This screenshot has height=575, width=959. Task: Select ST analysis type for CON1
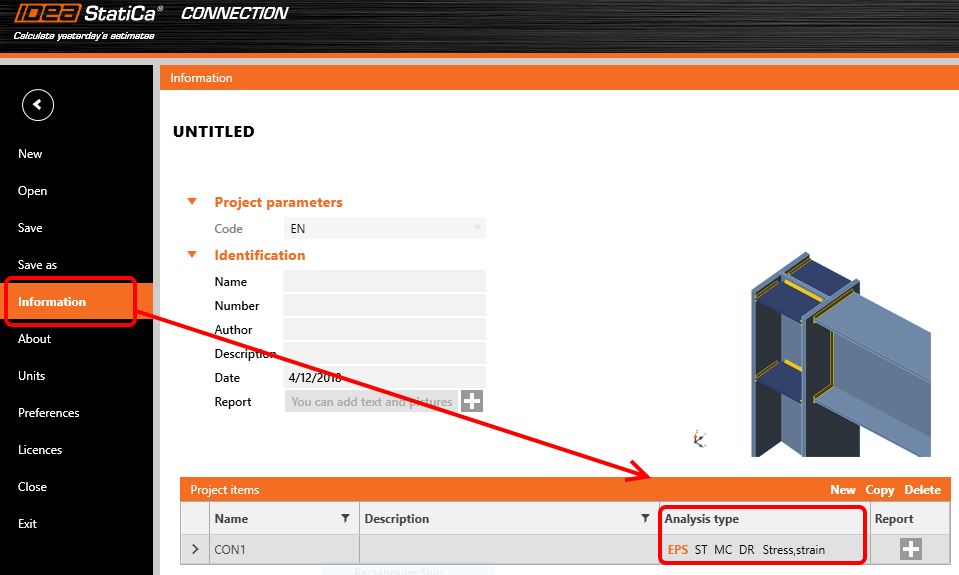(x=701, y=549)
